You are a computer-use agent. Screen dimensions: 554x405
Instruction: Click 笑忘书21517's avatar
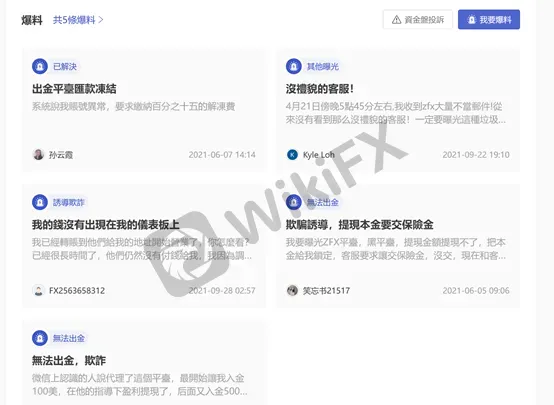[292, 290]
